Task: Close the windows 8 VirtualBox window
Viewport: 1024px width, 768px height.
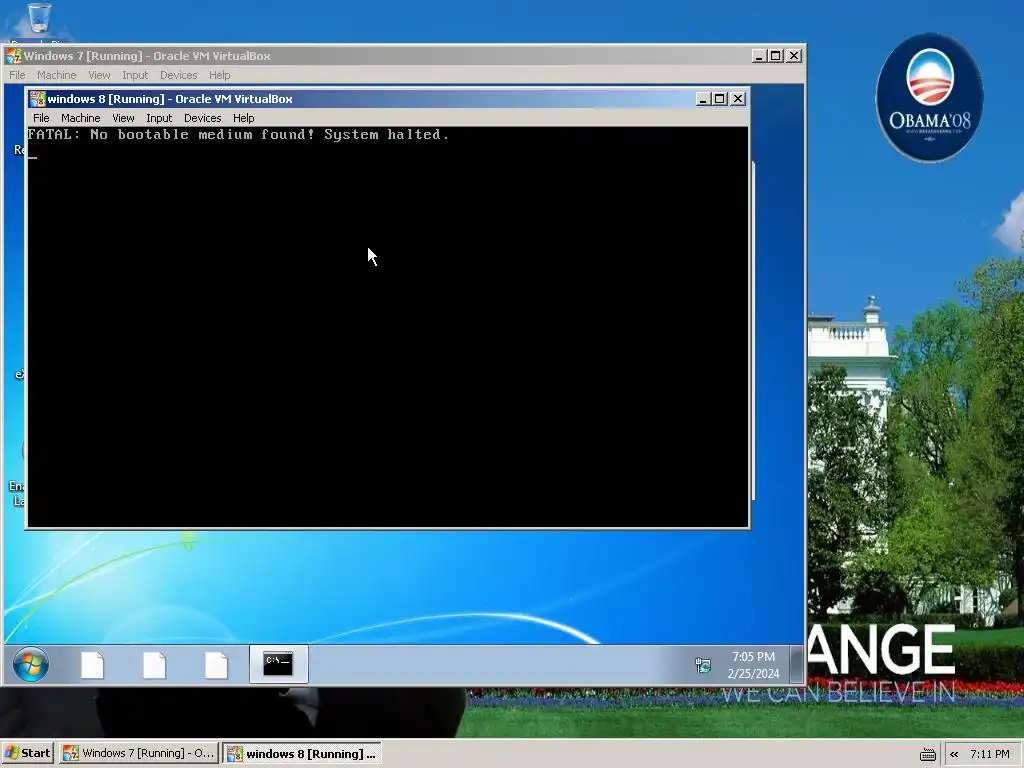Action: (x=738, y=99)
